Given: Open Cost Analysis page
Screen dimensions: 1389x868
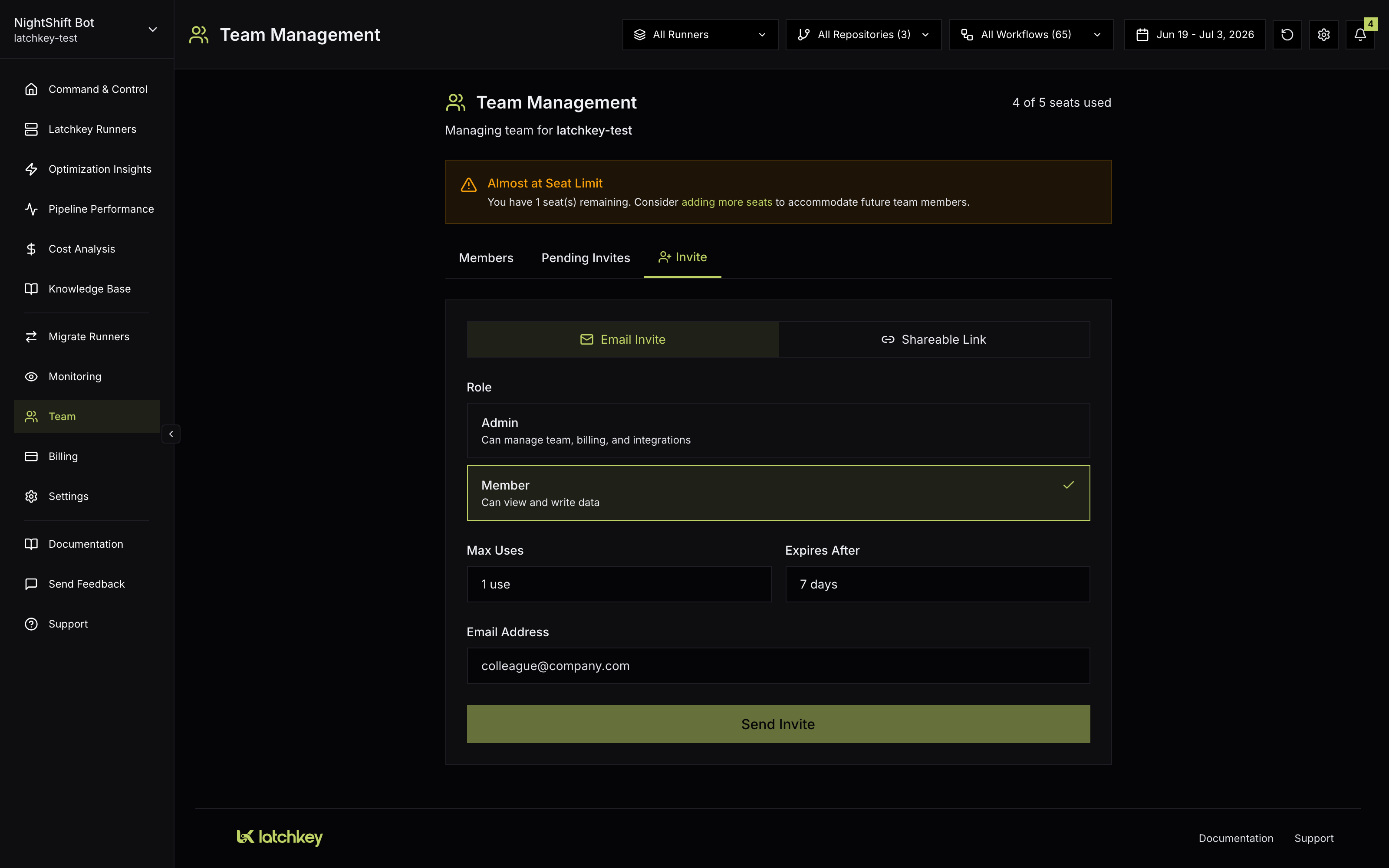Looking at the screenshot, I should click(x=87, y=249).
